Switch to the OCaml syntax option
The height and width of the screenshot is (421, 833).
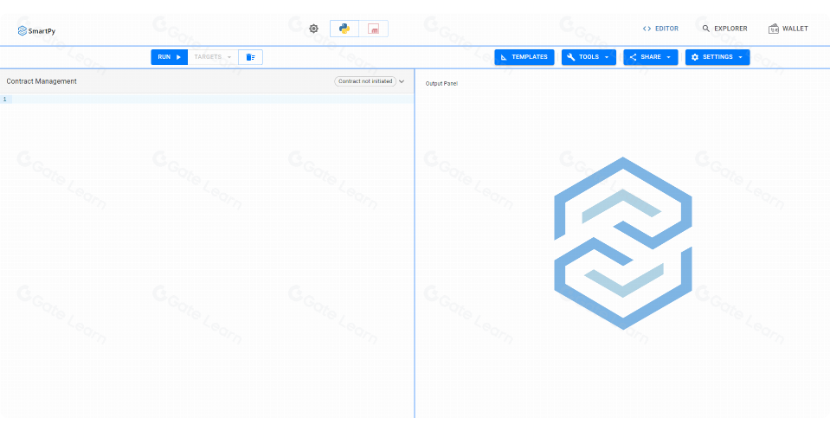373,29
